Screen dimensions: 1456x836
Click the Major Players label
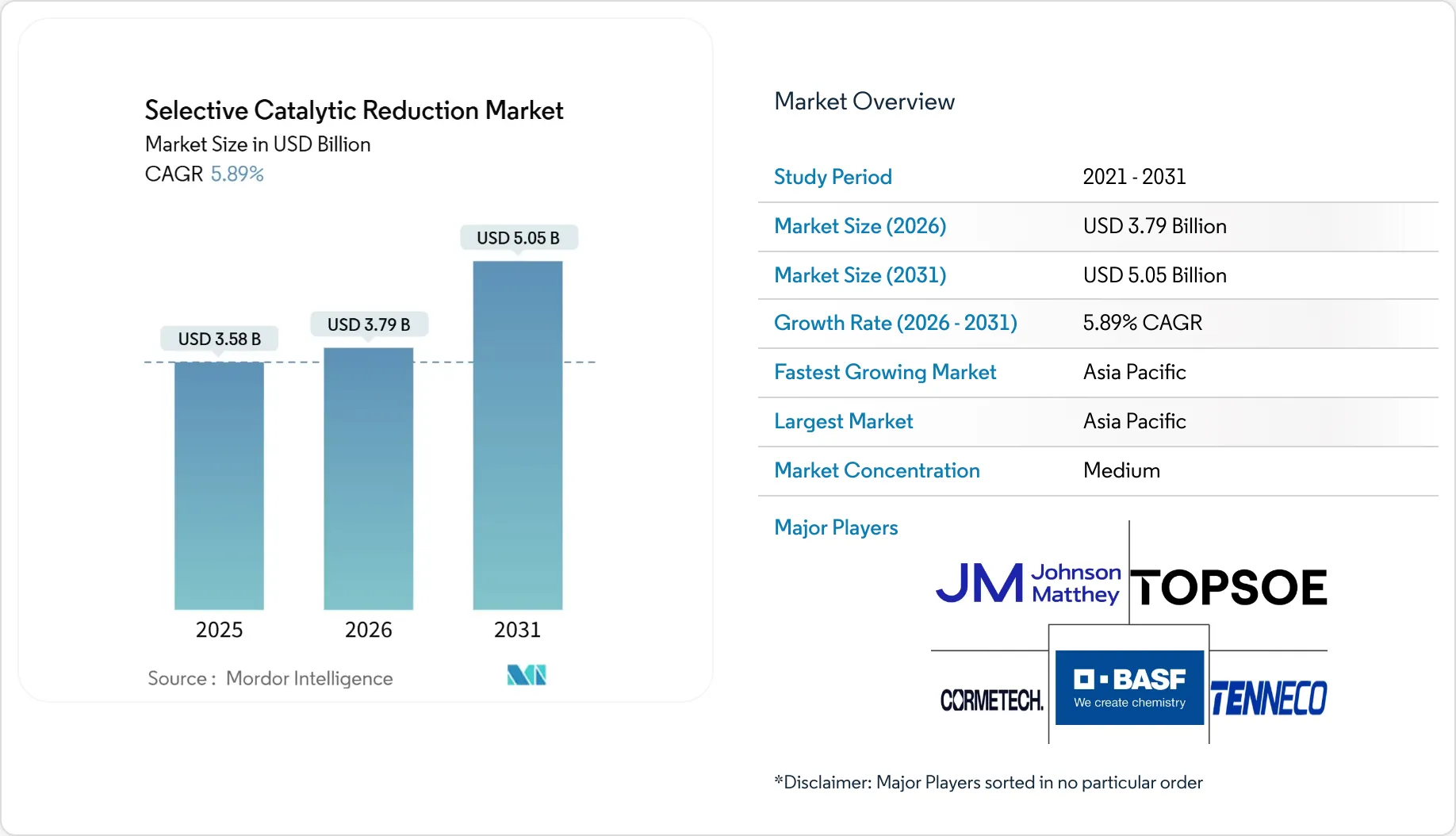(x=836, y=527)
